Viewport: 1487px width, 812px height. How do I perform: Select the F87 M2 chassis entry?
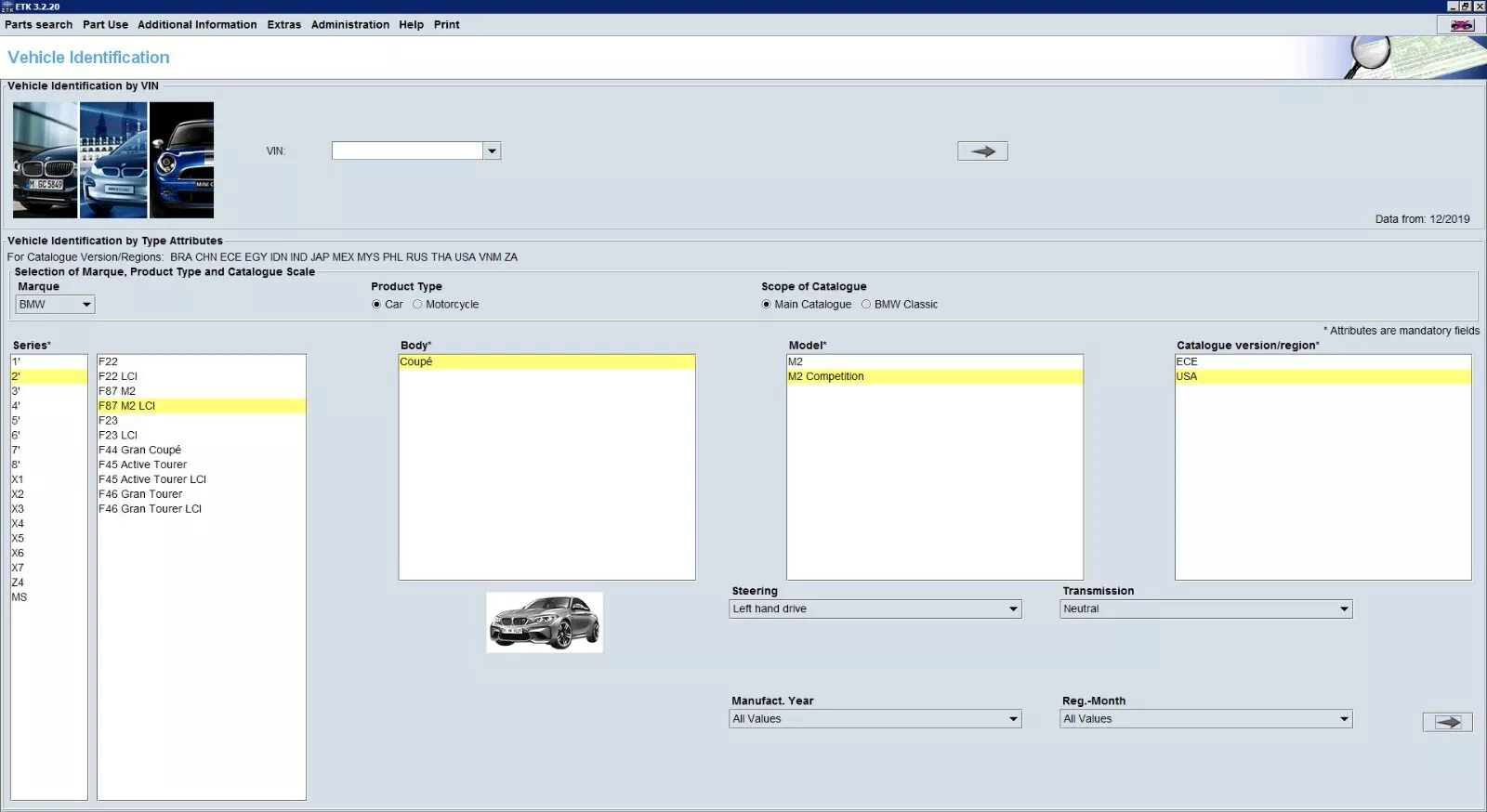202,391
